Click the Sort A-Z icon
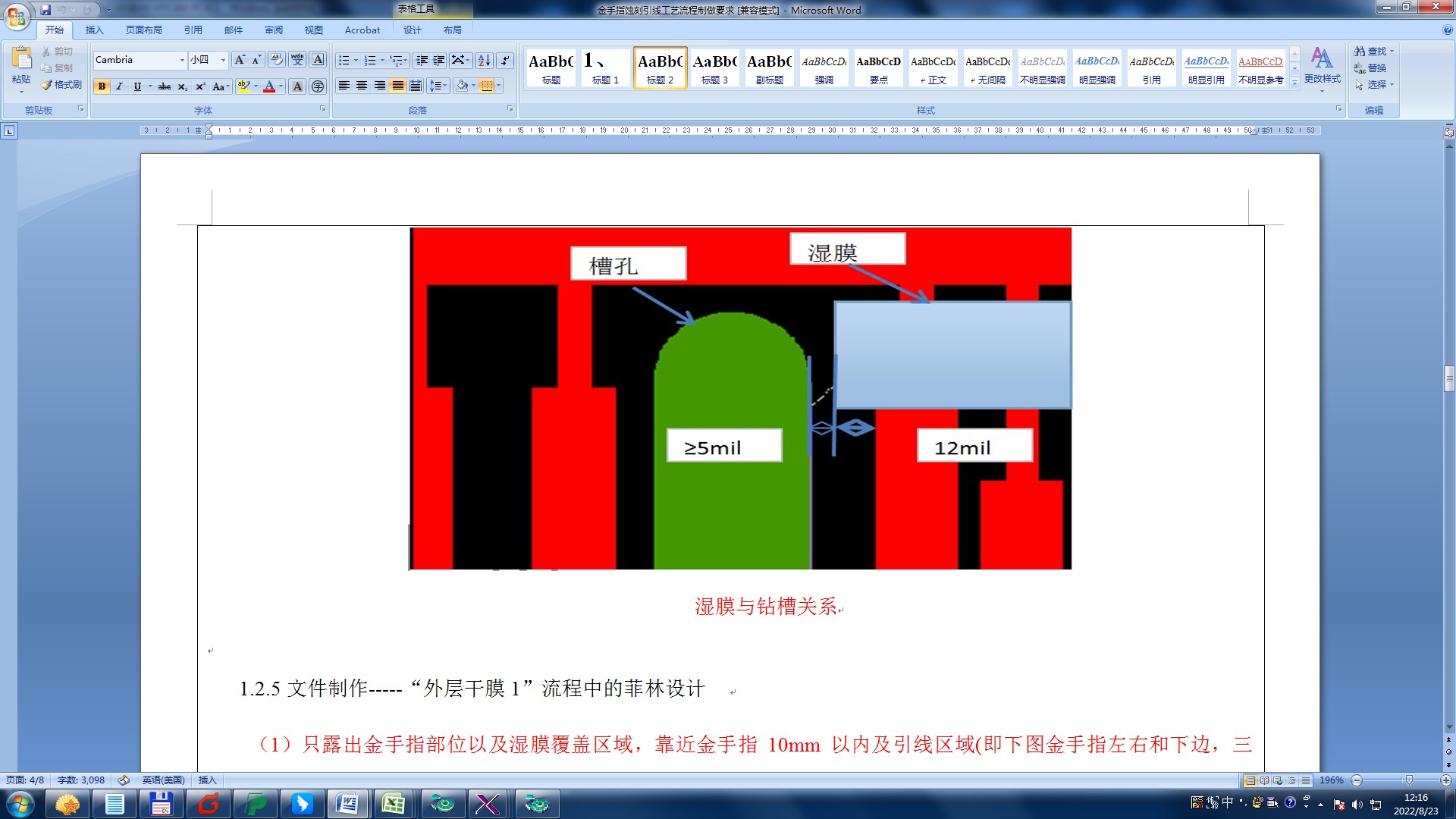1456x819 pixels. 484,60
